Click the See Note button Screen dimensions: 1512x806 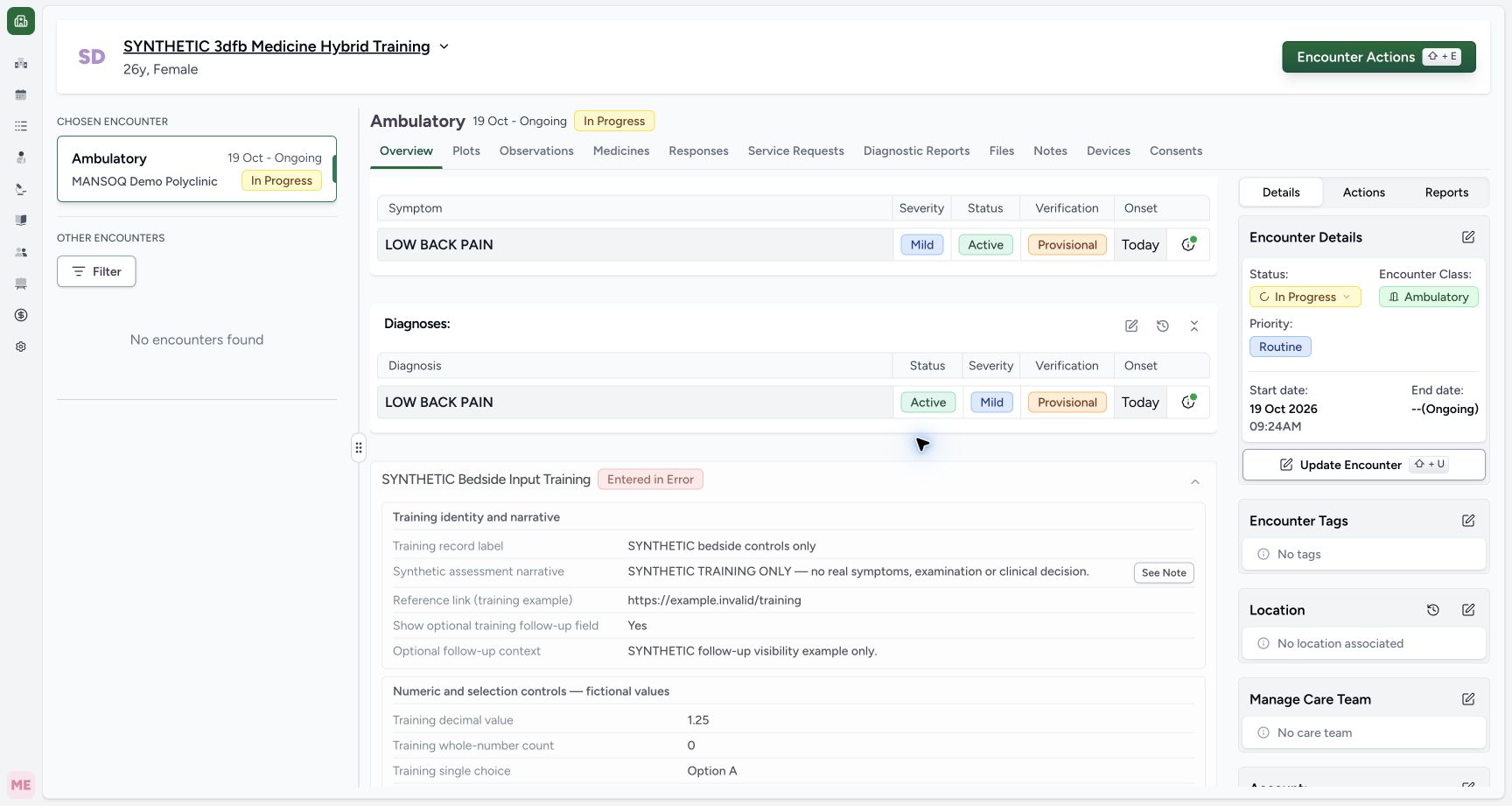[1164, 572]
